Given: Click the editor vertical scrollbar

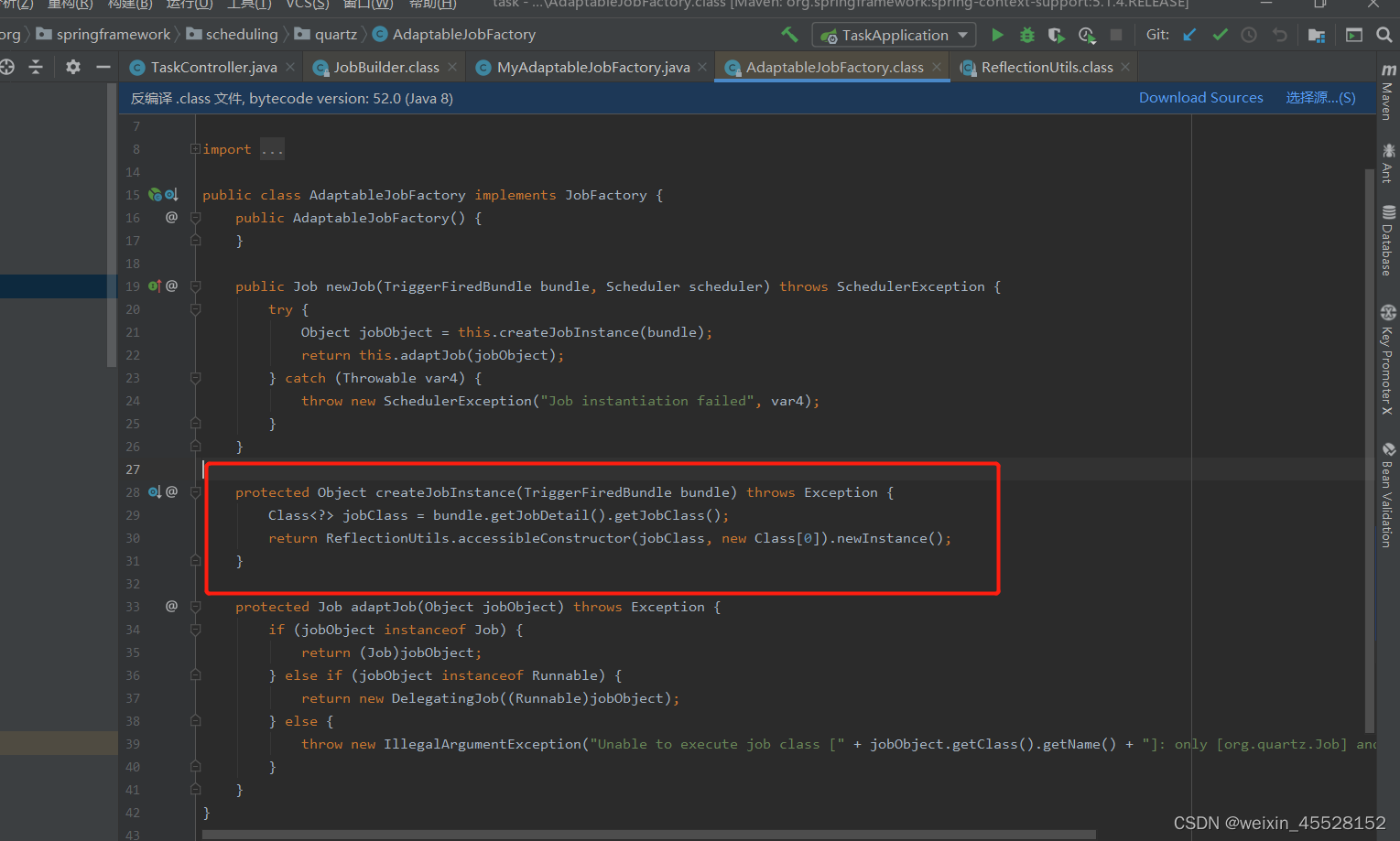Looking at the screenshot, I should [x=1370, y=448].
